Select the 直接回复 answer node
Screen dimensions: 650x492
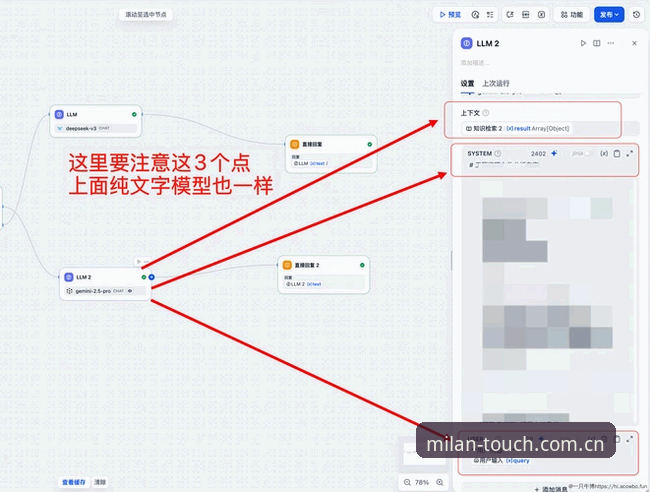(331, 154)
